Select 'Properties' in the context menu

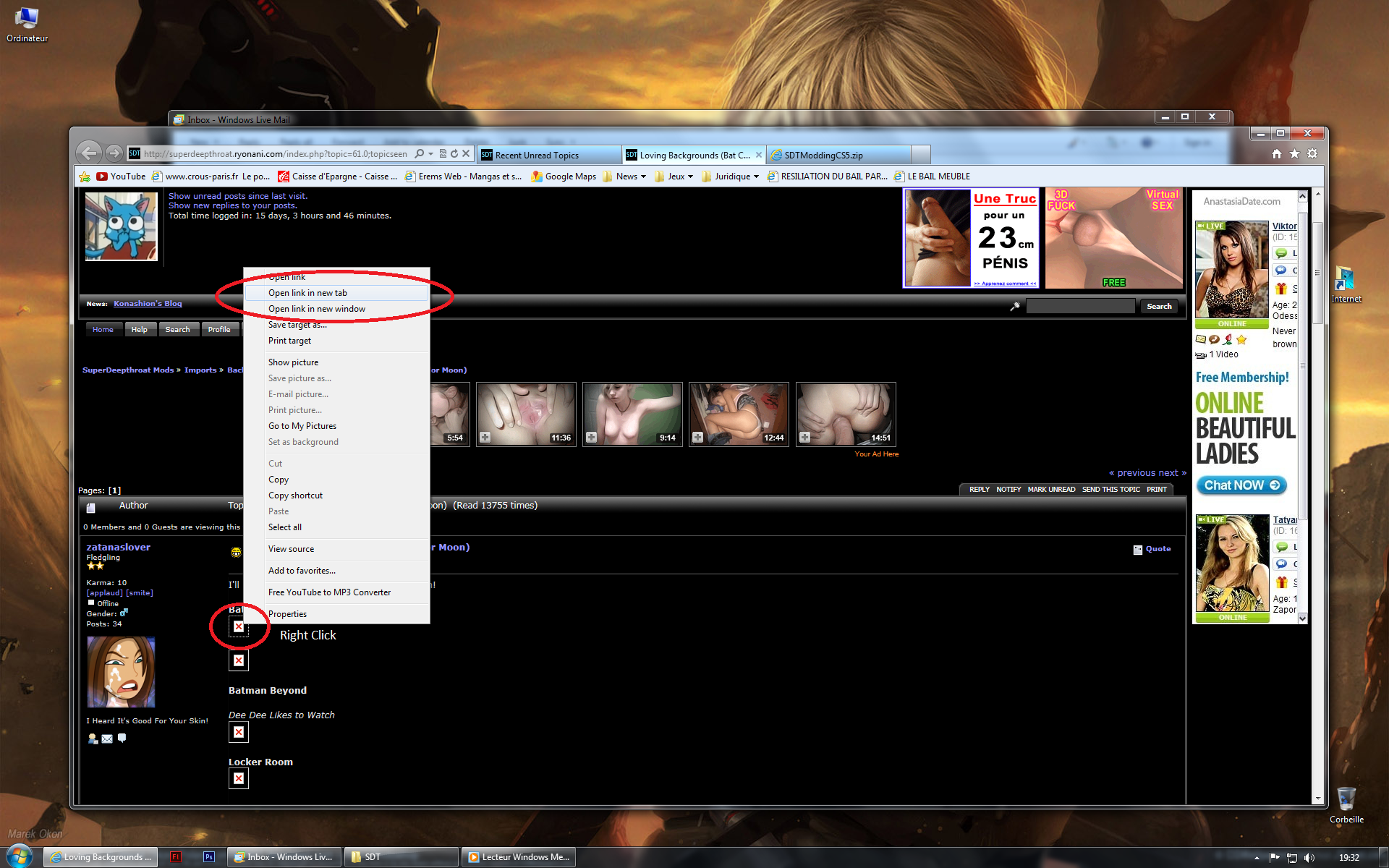[x=287, y=614]
